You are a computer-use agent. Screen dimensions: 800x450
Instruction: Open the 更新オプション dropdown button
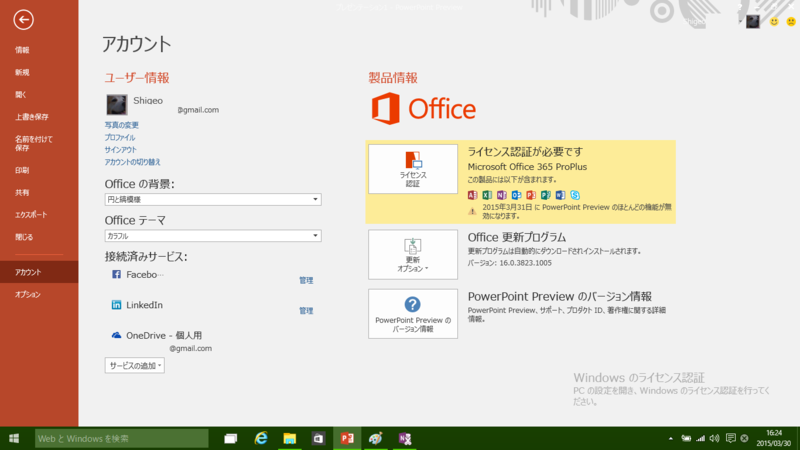click(x=413, y=255)
